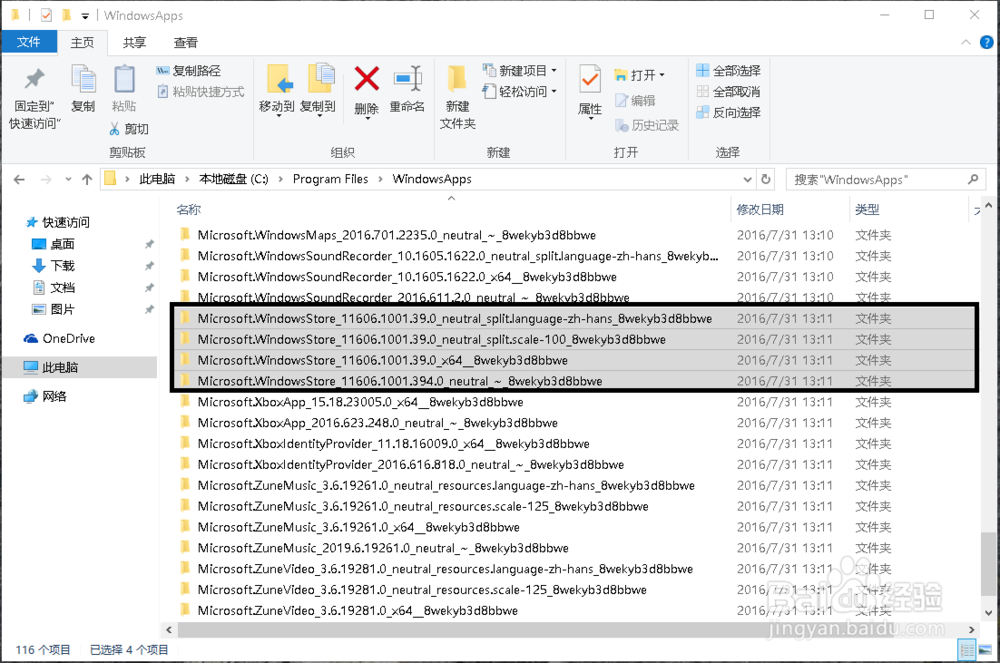The height and width of the screenshot is (663, 1000).
Task: Click Move to (移动到) icon
Action: [x=279, y=80]
